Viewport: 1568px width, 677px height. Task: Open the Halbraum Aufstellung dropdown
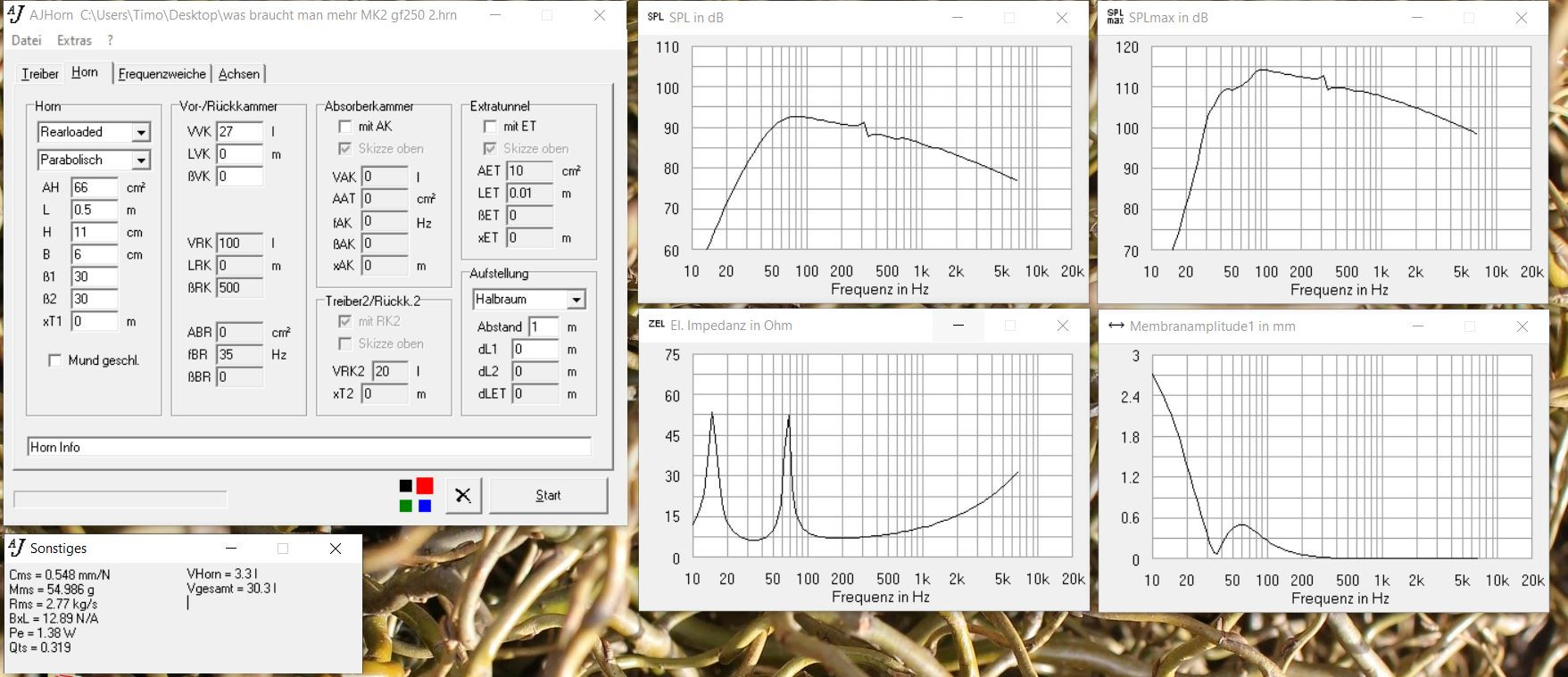coord(576,300)
